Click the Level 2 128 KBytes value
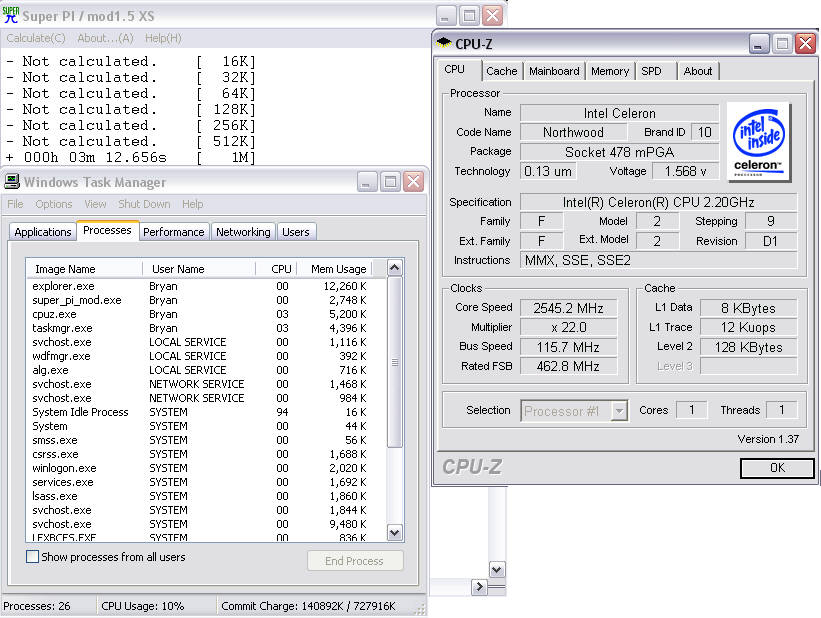The width and height of the screenshot is (821, 618). click(x=748, y=347)
